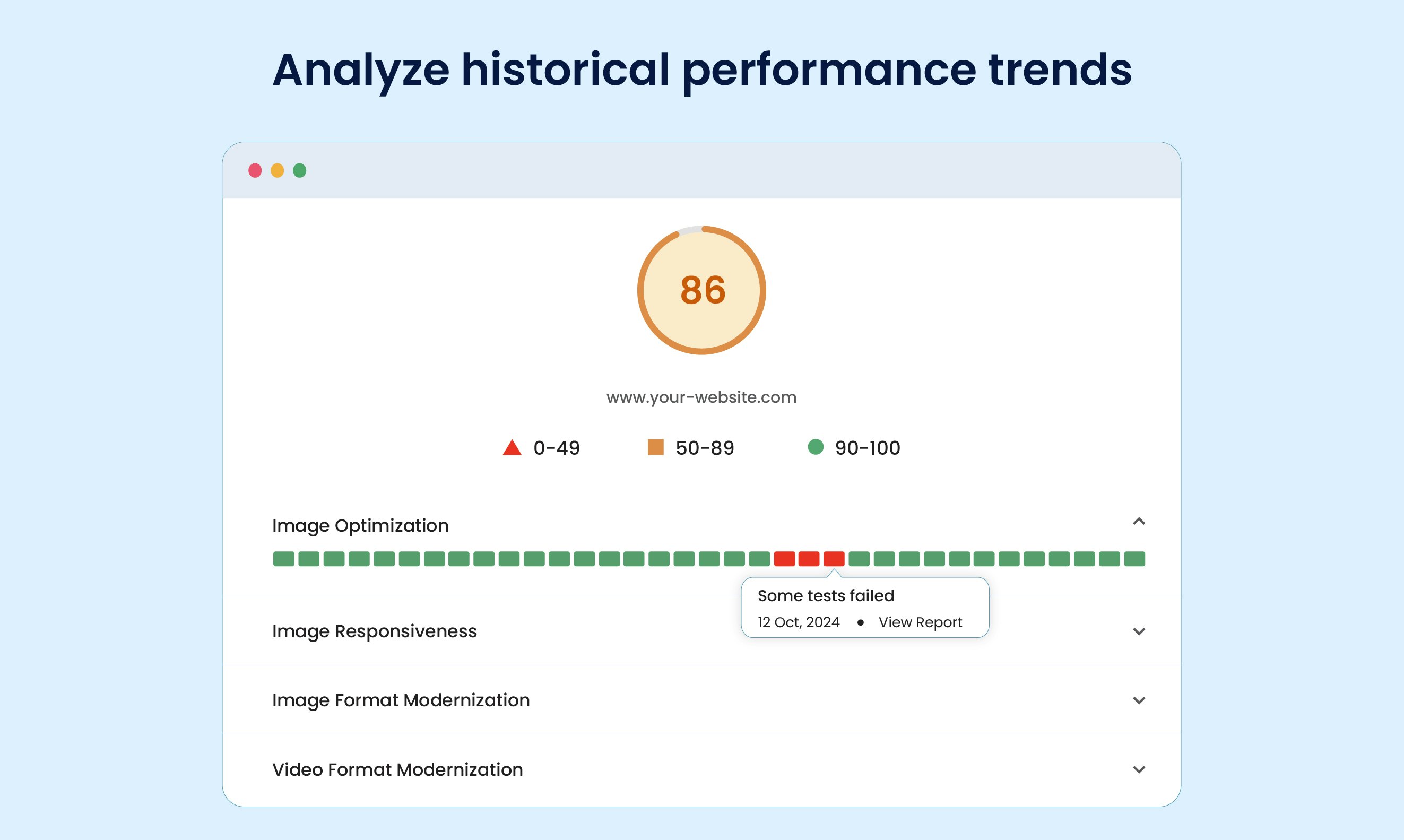Expand the Video Format Modernization chevron
Screen dimensions: 1404x840
pos(1139,769)
